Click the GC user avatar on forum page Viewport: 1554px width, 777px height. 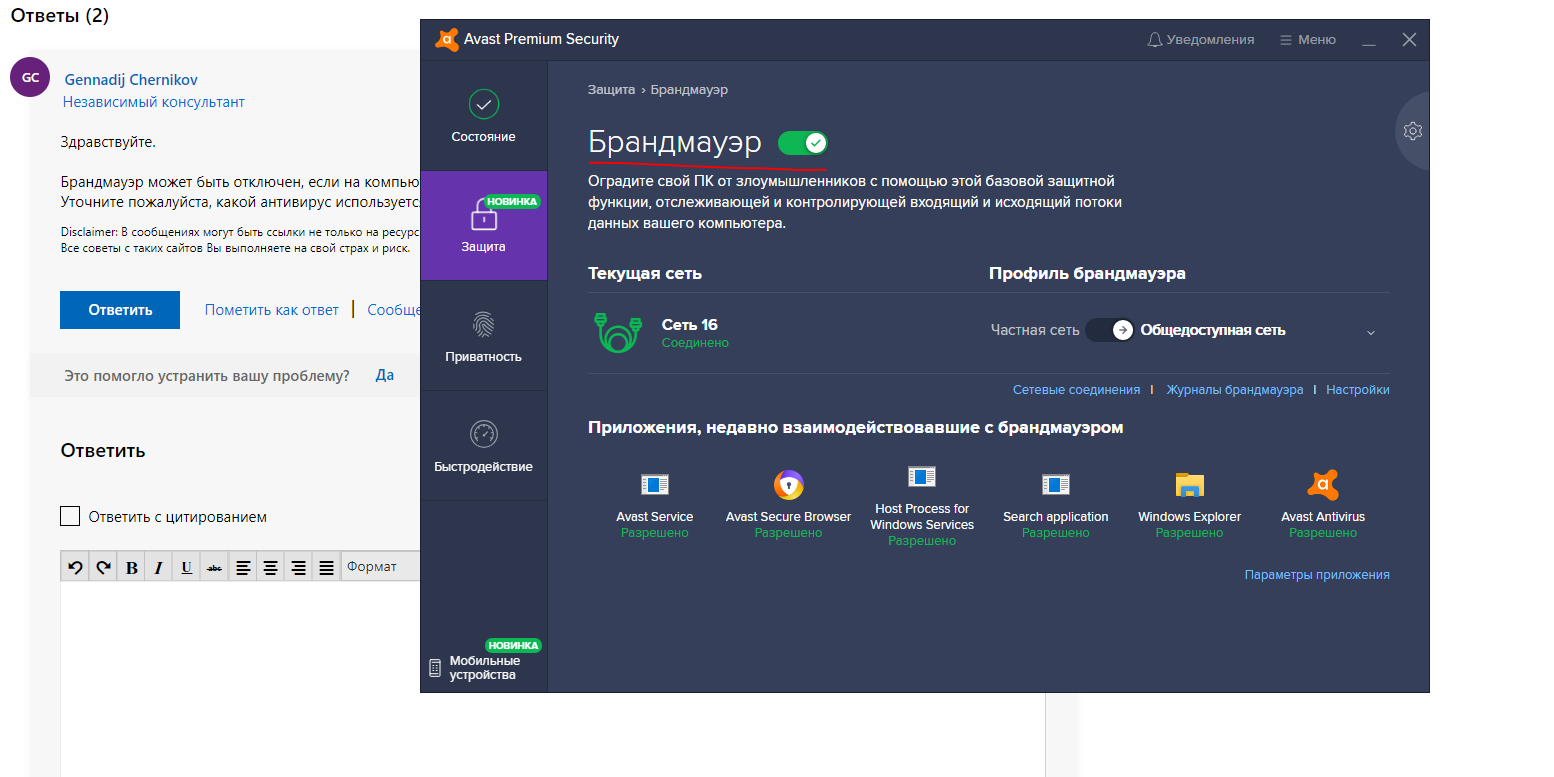[x=30, y=77]
